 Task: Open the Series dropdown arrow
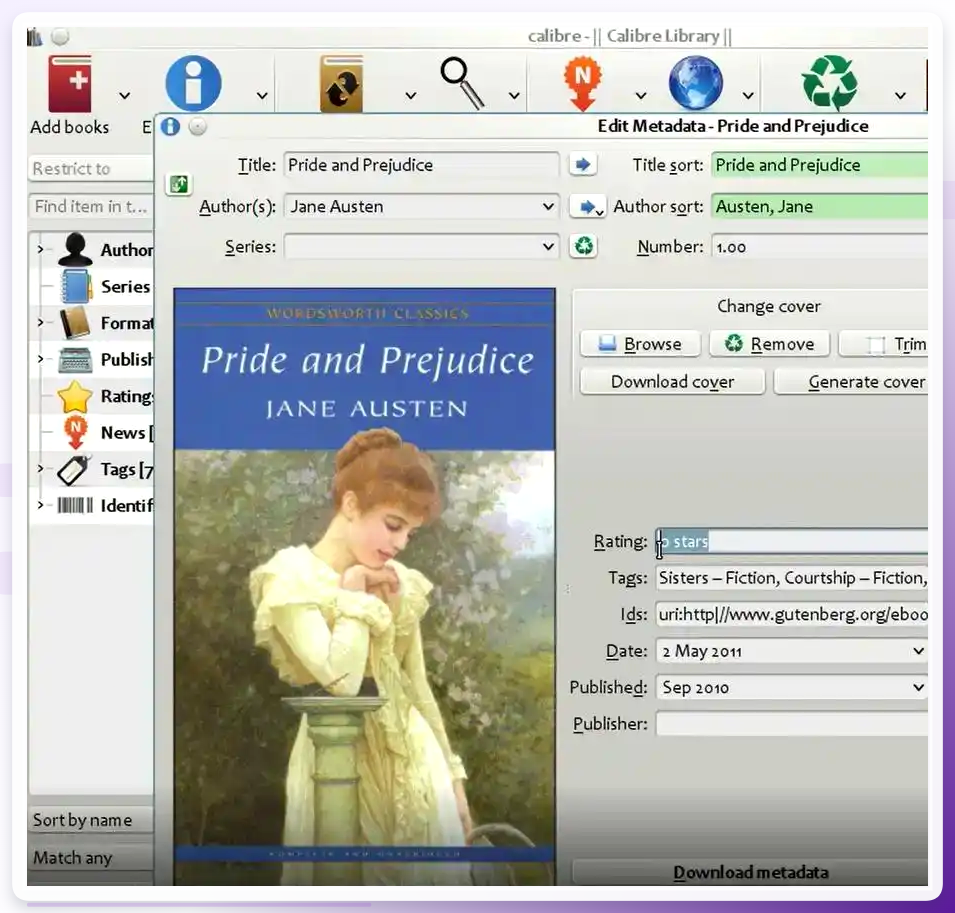click(548, 247)
